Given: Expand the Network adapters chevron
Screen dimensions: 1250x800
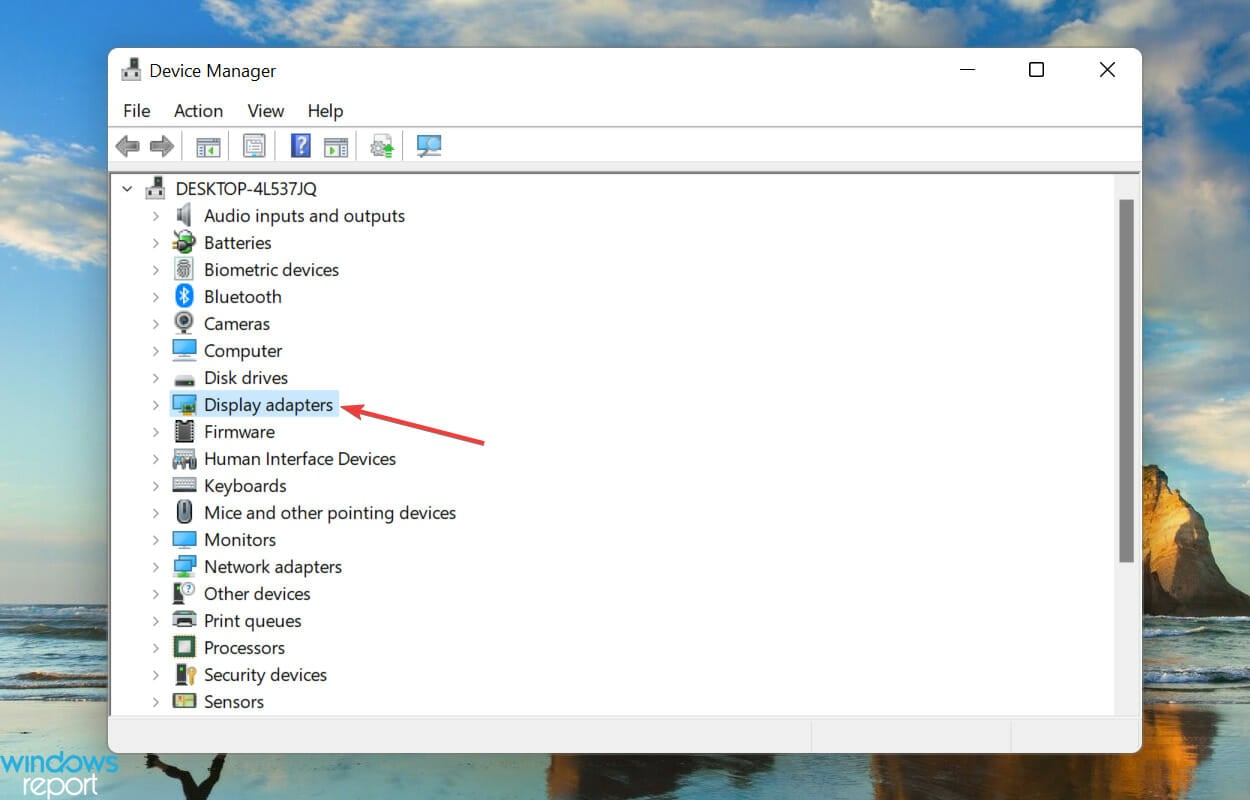Looking at the screenshot, I should pyautogui.click(x=155, y=567).
